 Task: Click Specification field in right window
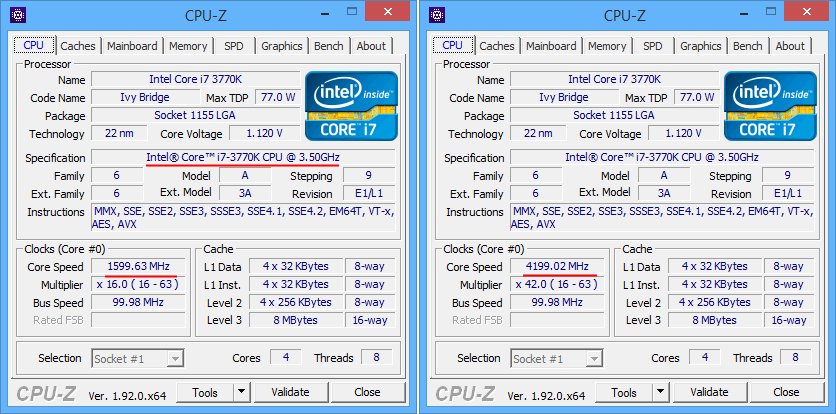[662, 158]
